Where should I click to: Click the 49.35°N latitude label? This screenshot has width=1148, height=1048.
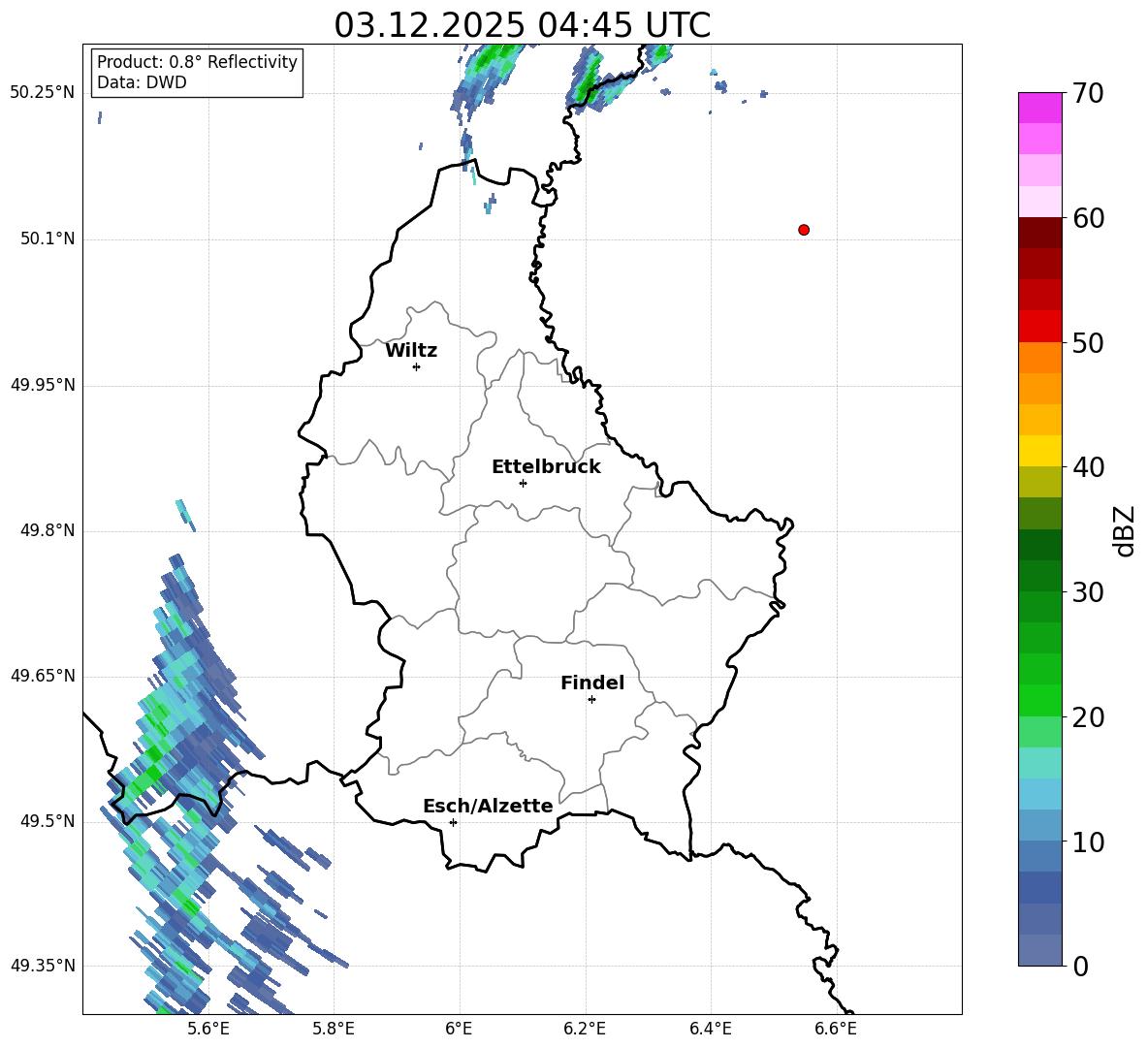click(x=43, y=966)
